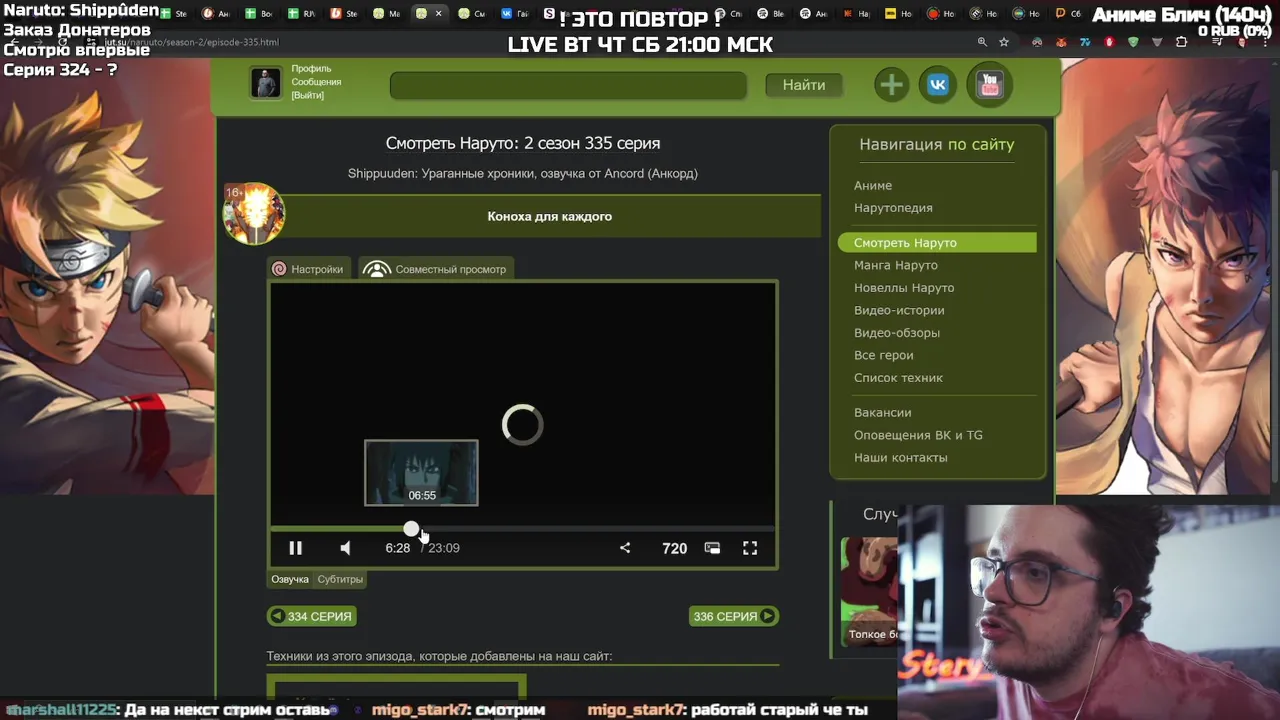Open the Сообщения link
This screenshot has height=720, width=1280.
click(x=316, y=82)
